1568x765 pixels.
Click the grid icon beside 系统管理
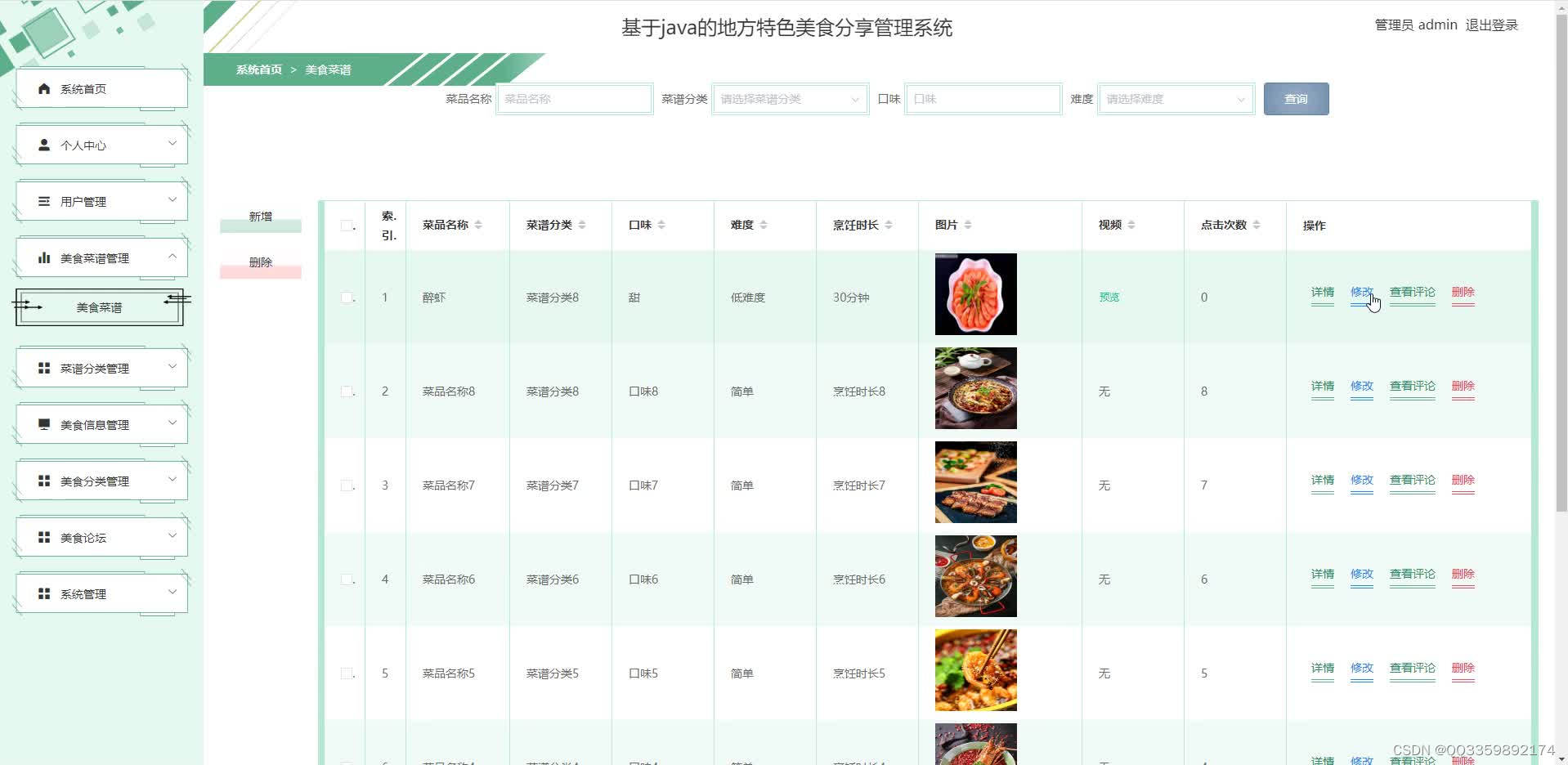pos(44,593)
